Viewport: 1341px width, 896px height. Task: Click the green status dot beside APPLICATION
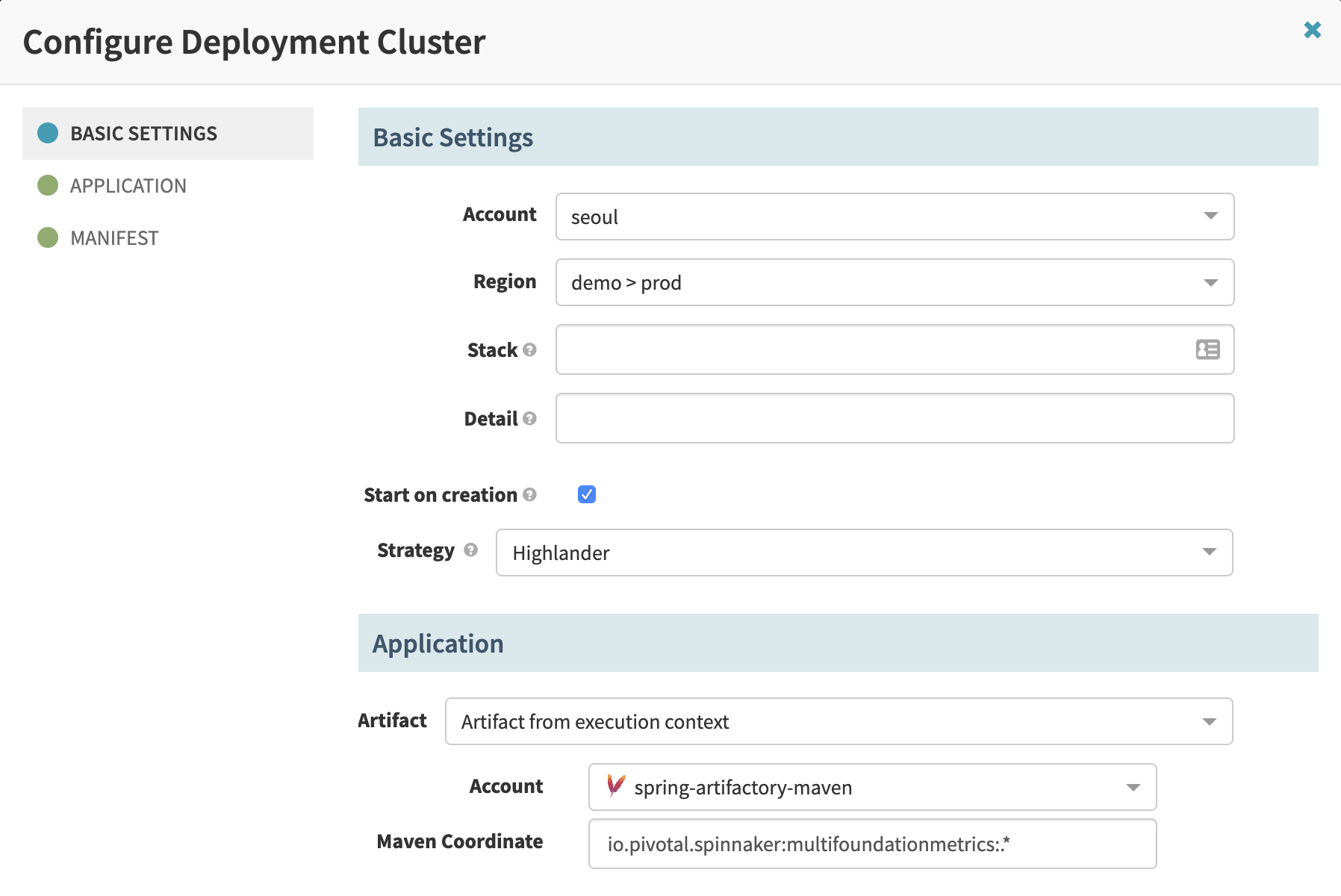tap(47, 185)
